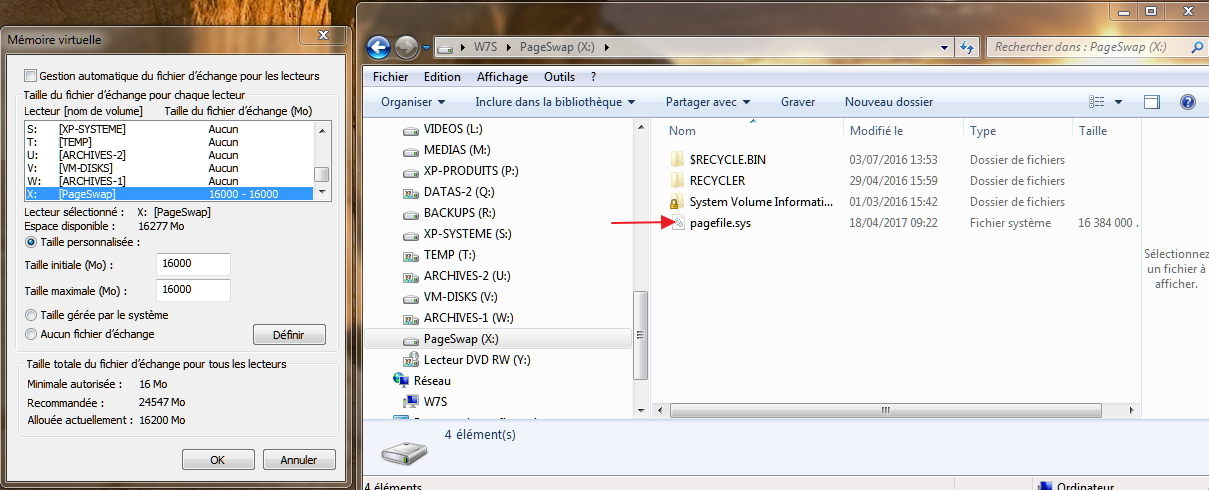This screenshot has width=1209, height=490.
Task: Click the Forward navigation arrow in Explorer
Action: point(407,47)
